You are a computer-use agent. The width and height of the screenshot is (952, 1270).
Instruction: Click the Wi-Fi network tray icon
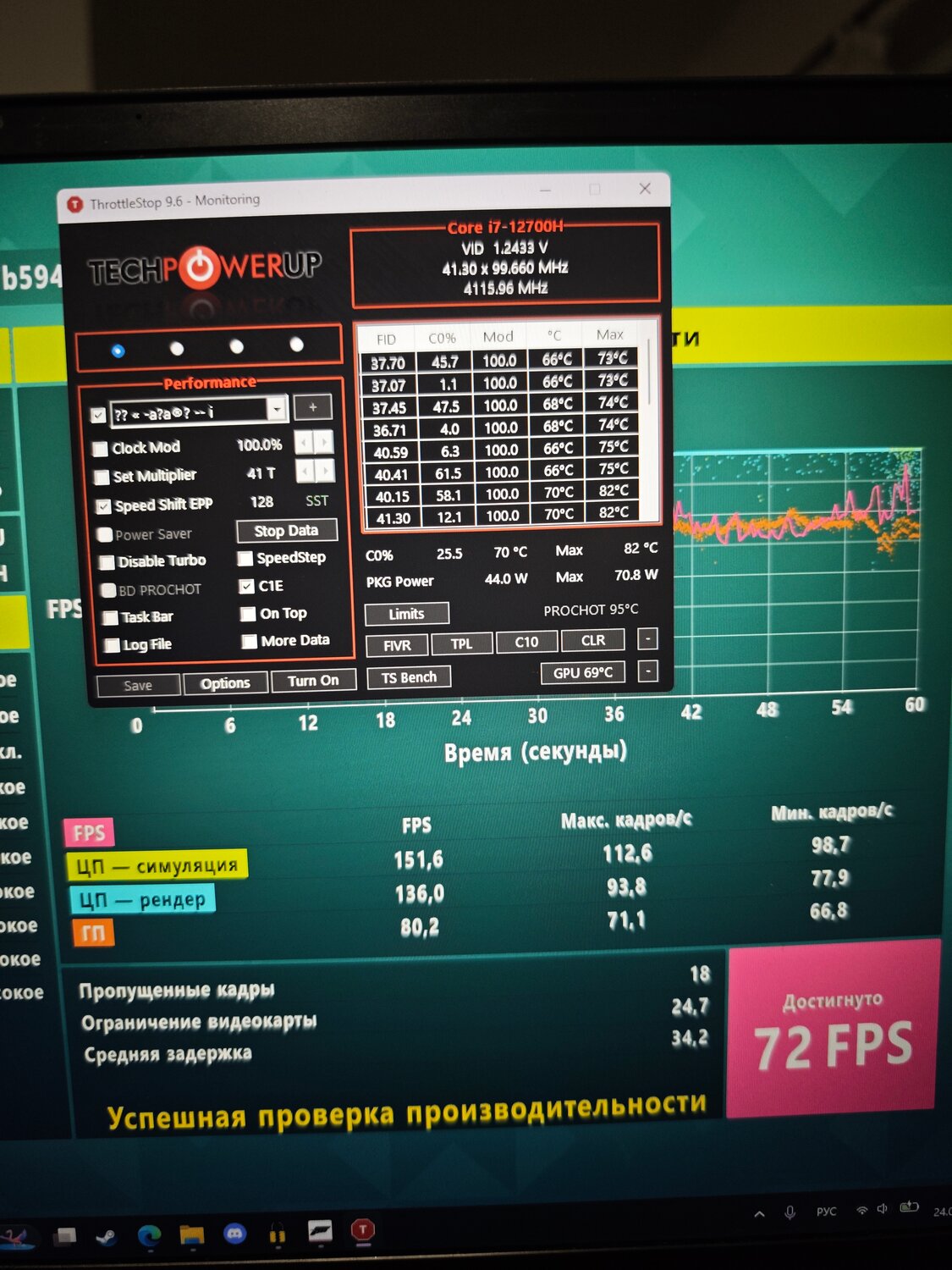pos(861,1210)
